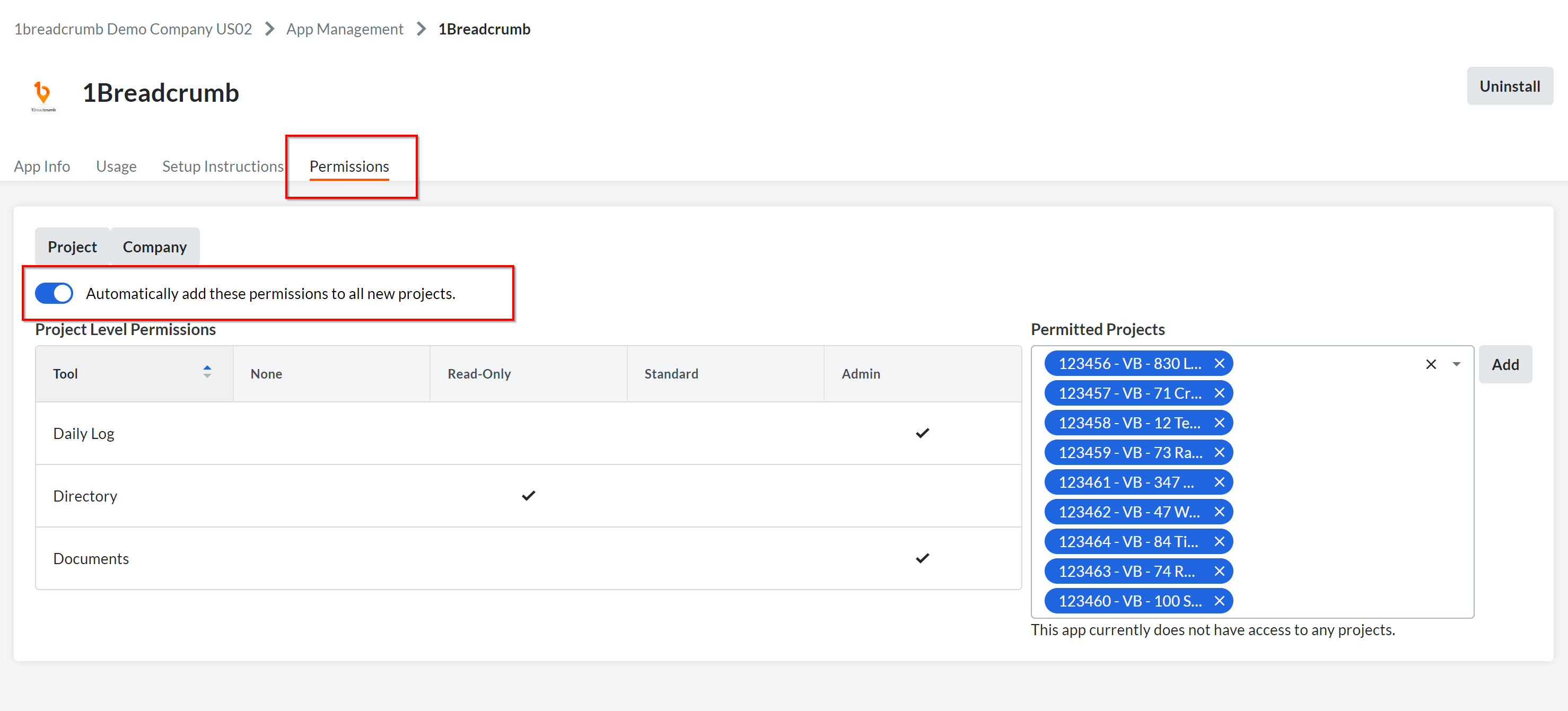Click the Documents row label
1568x711 pixels.
[x=91, y=558]
